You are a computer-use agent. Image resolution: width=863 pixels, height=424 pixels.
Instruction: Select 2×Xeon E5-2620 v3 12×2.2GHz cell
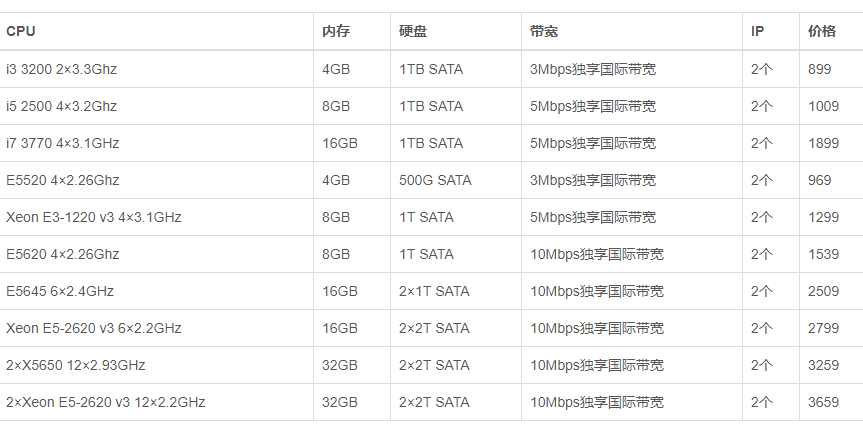pos(106,402)
